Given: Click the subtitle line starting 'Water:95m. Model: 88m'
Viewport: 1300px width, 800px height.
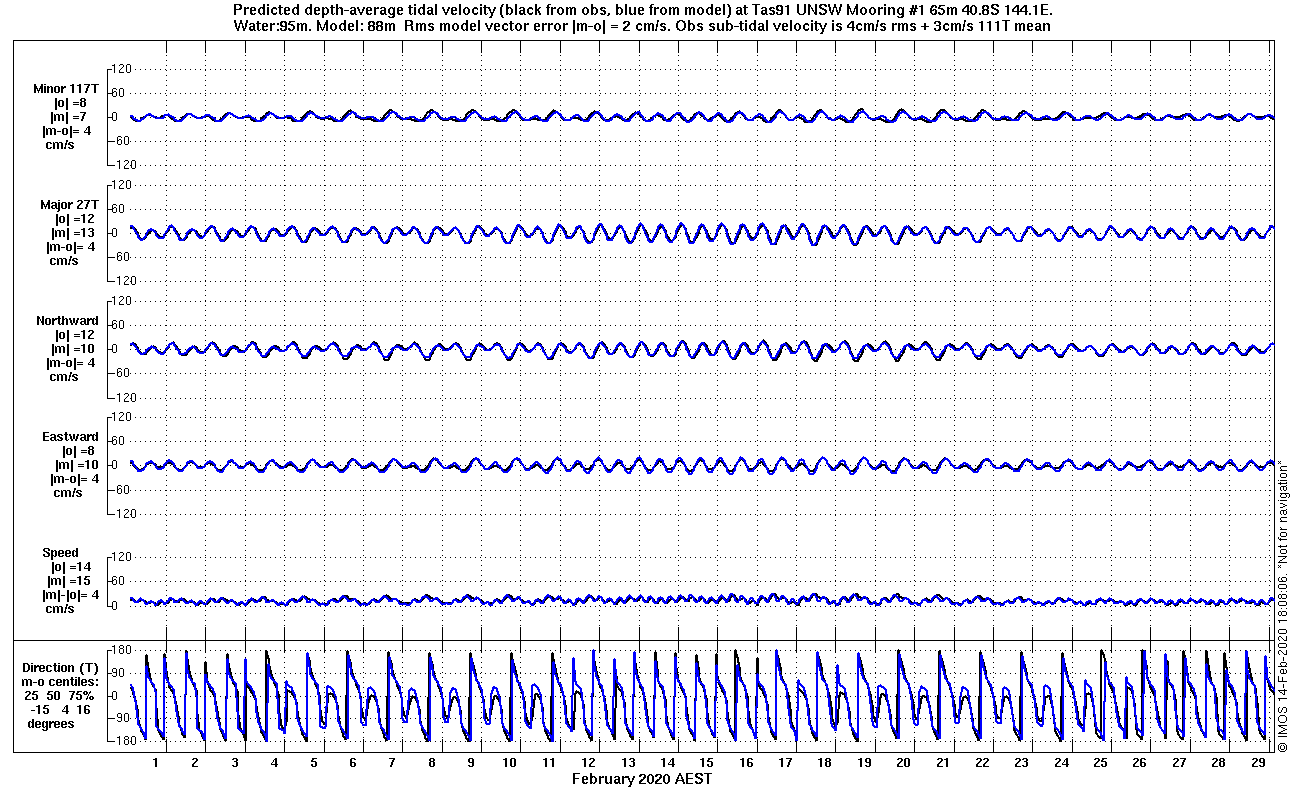Looking at the screenshot, I should coord(642,26).
